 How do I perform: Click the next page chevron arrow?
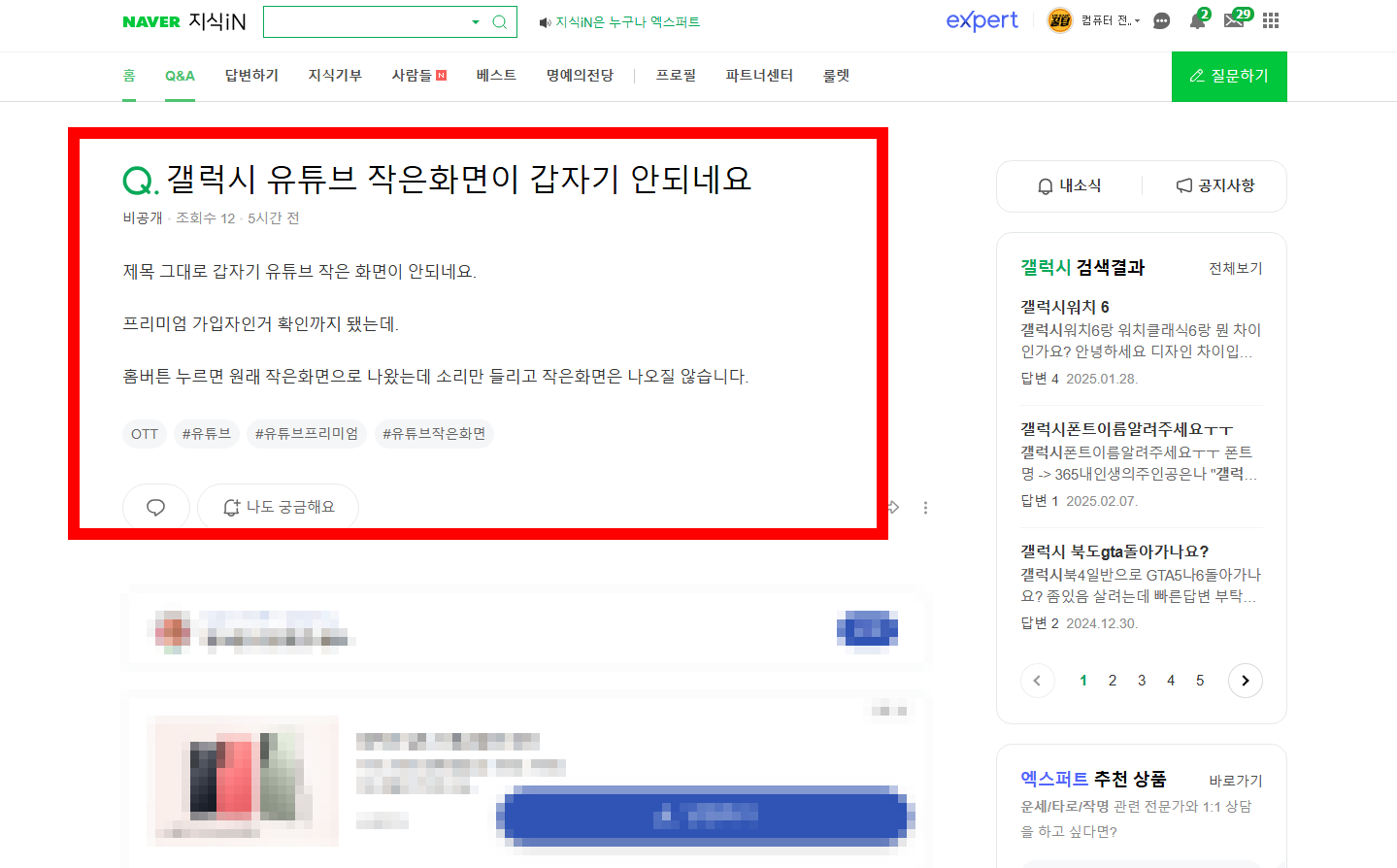point(1246,681)
